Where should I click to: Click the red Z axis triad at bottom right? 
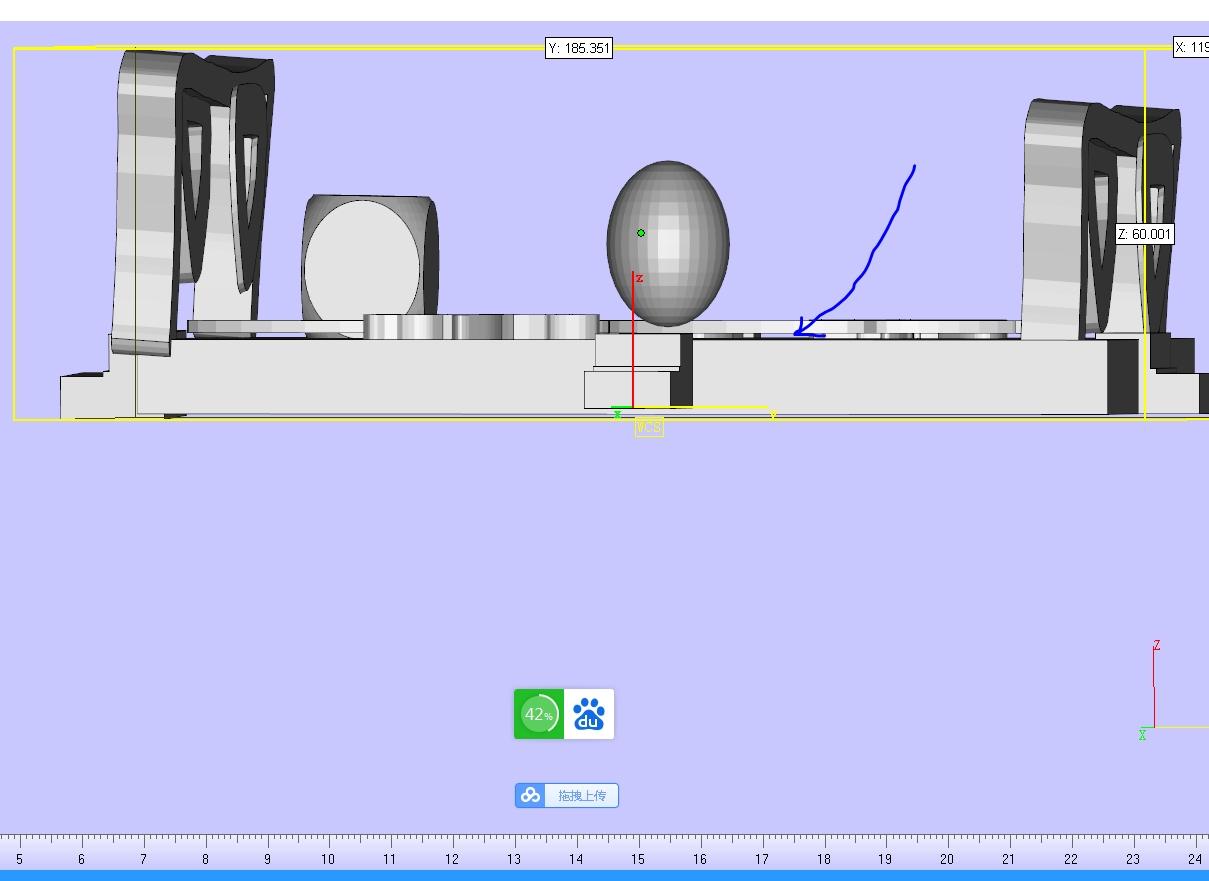pyautogui.click(x=1155, y=685)
